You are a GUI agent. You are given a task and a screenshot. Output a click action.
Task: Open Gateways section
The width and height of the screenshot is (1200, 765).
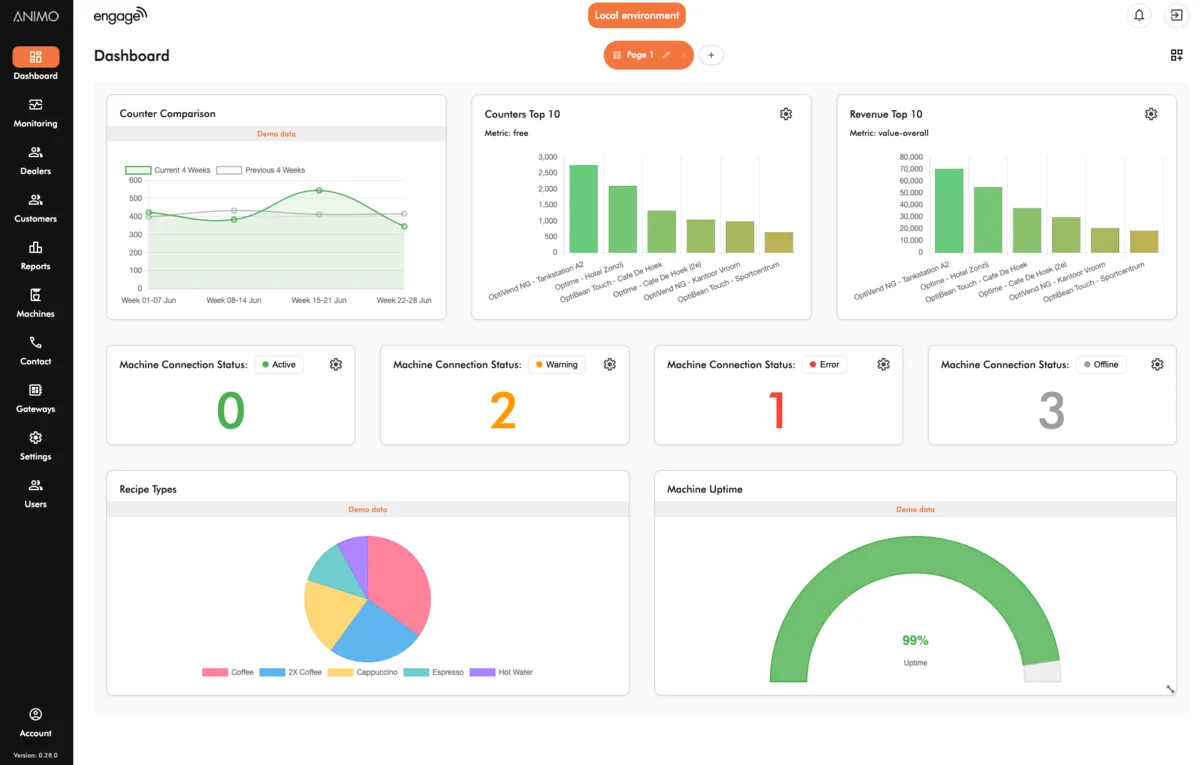(x=35, y=398)
